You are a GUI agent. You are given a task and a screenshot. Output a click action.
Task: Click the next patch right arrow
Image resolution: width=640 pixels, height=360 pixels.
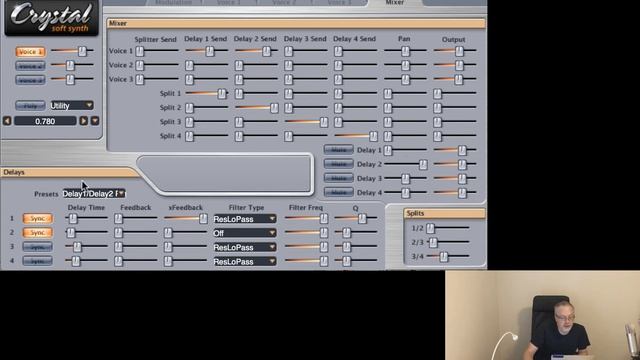coord(84,121)
